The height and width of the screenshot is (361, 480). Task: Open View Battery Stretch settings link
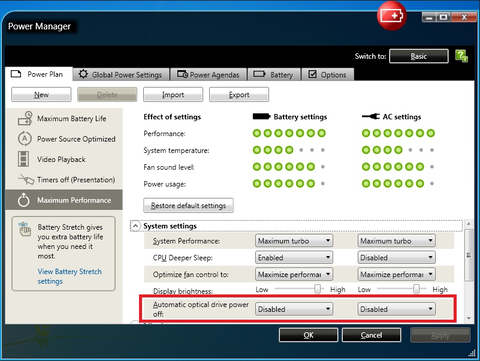[69, 276]
